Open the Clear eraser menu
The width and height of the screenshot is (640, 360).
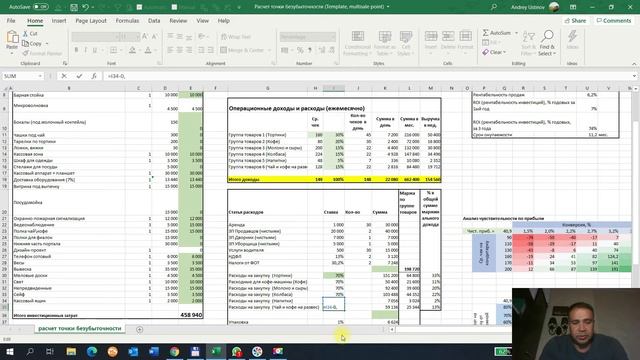(494, 52)
